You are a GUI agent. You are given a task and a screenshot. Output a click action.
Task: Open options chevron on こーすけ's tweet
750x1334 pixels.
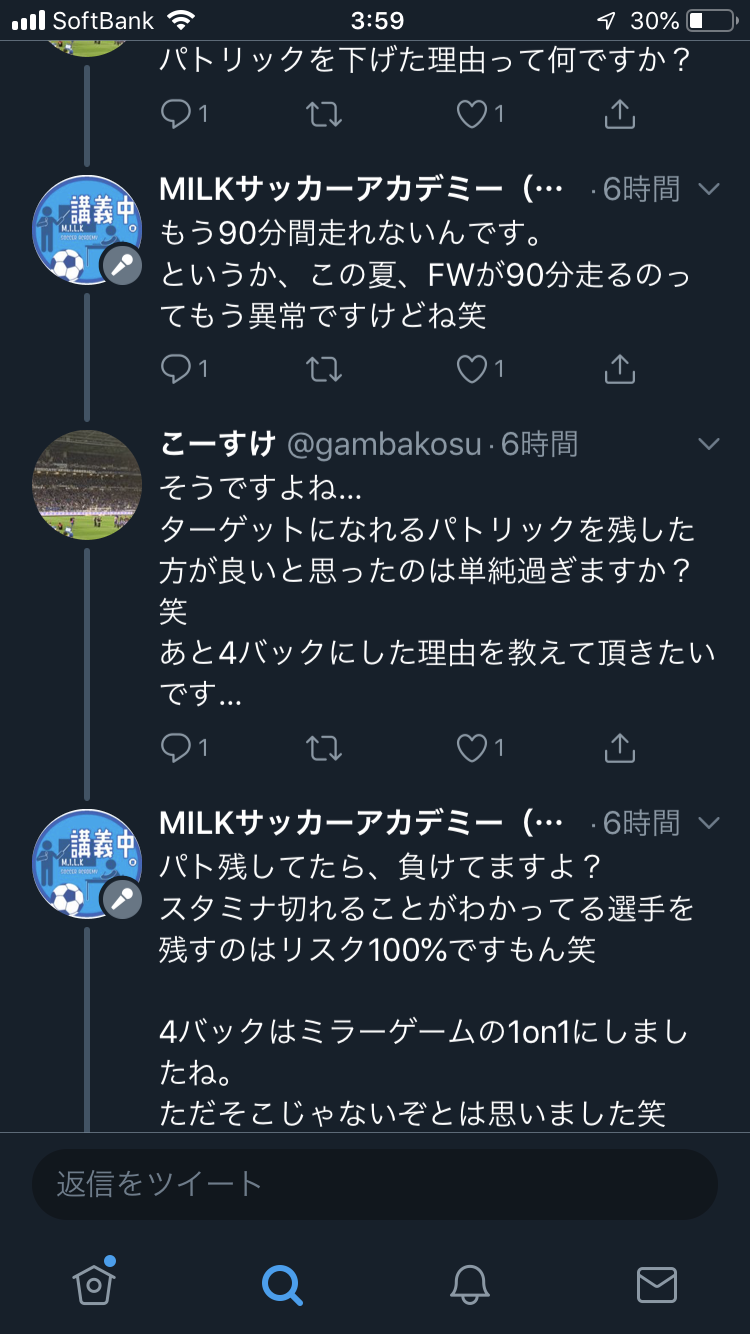708,444
